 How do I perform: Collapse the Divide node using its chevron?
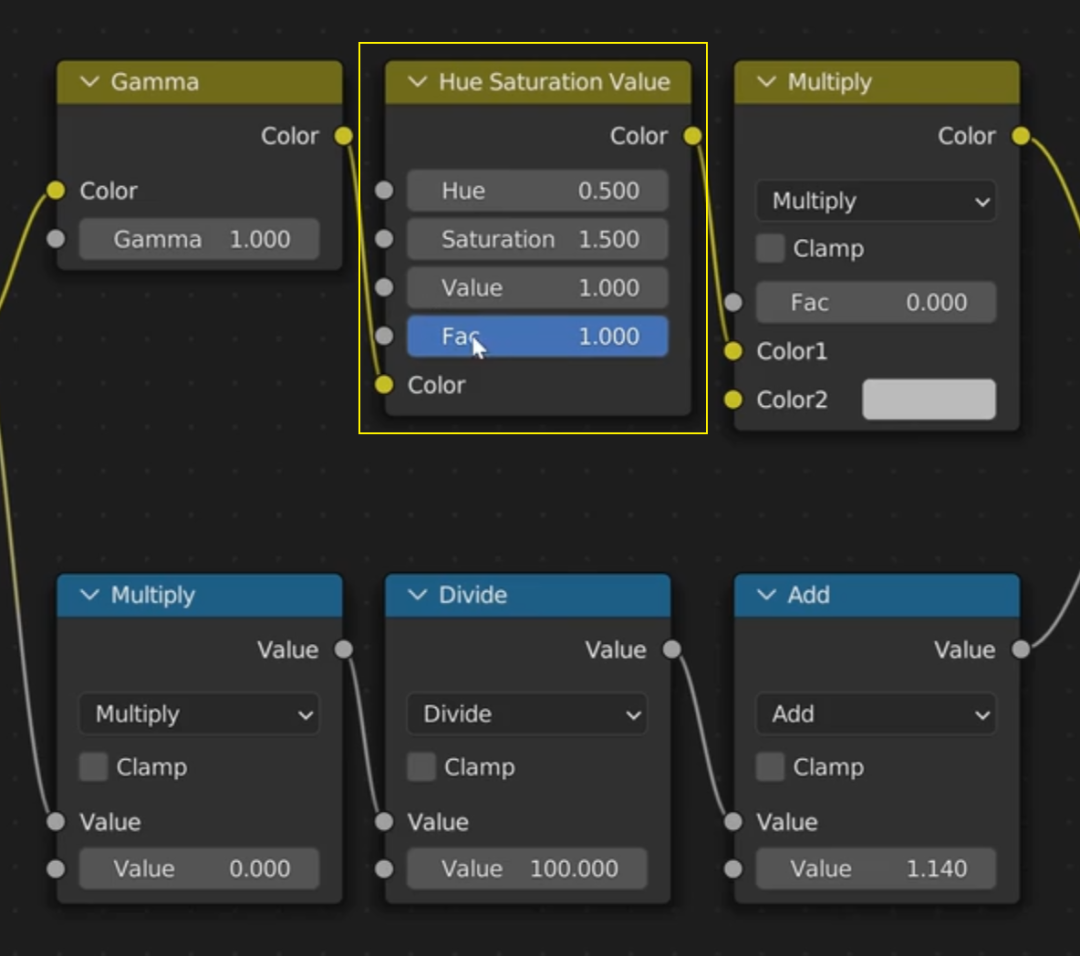[x=417, y=595]
